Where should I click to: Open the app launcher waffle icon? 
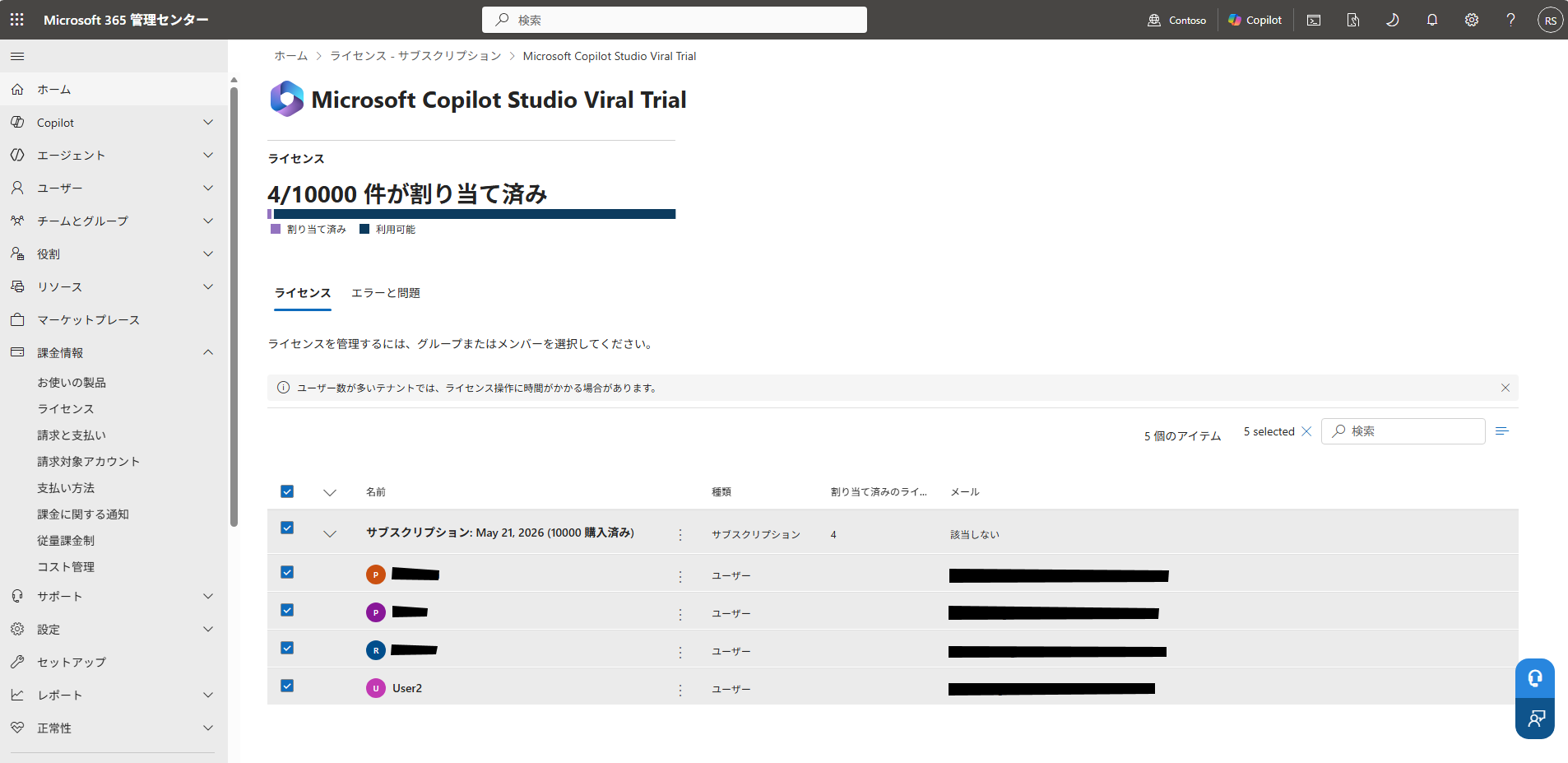click(17, 20)
